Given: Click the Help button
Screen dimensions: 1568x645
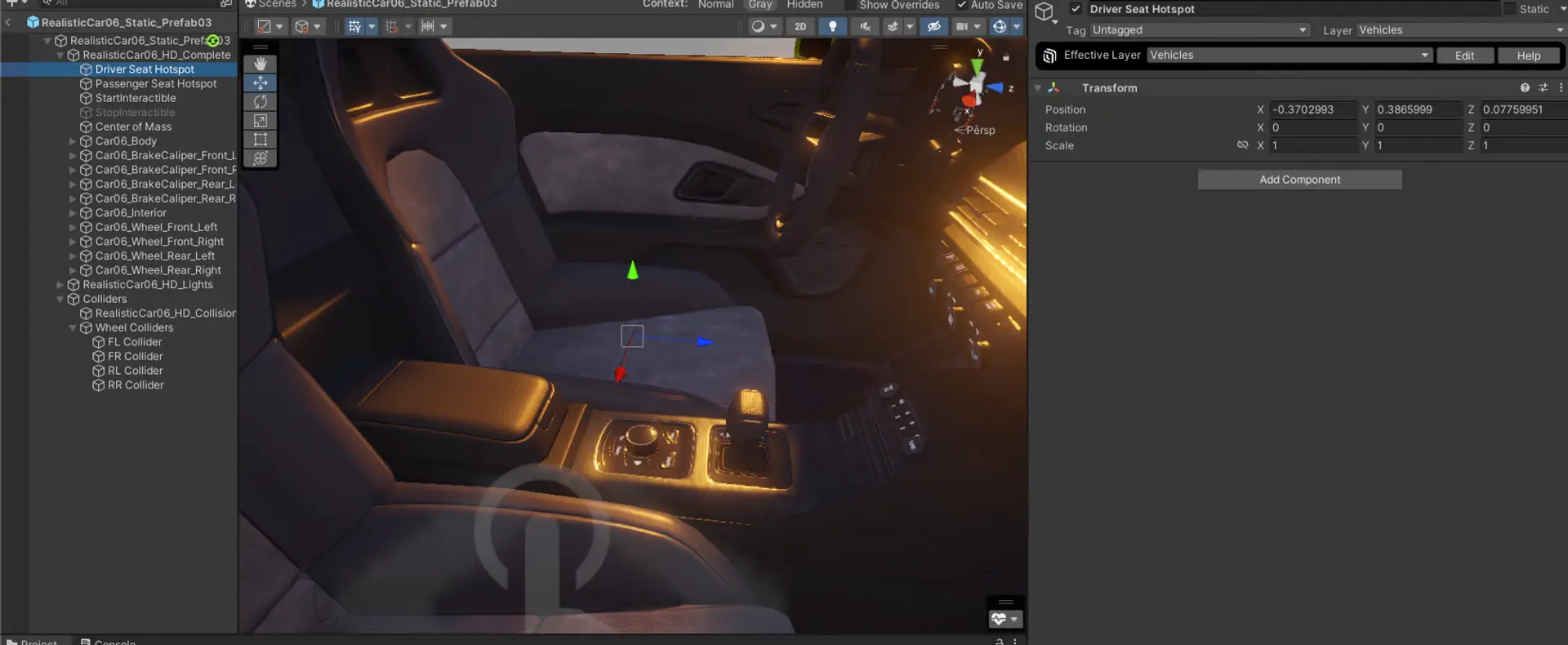Looking at the screenshot, I should [x=1528, y=56].
